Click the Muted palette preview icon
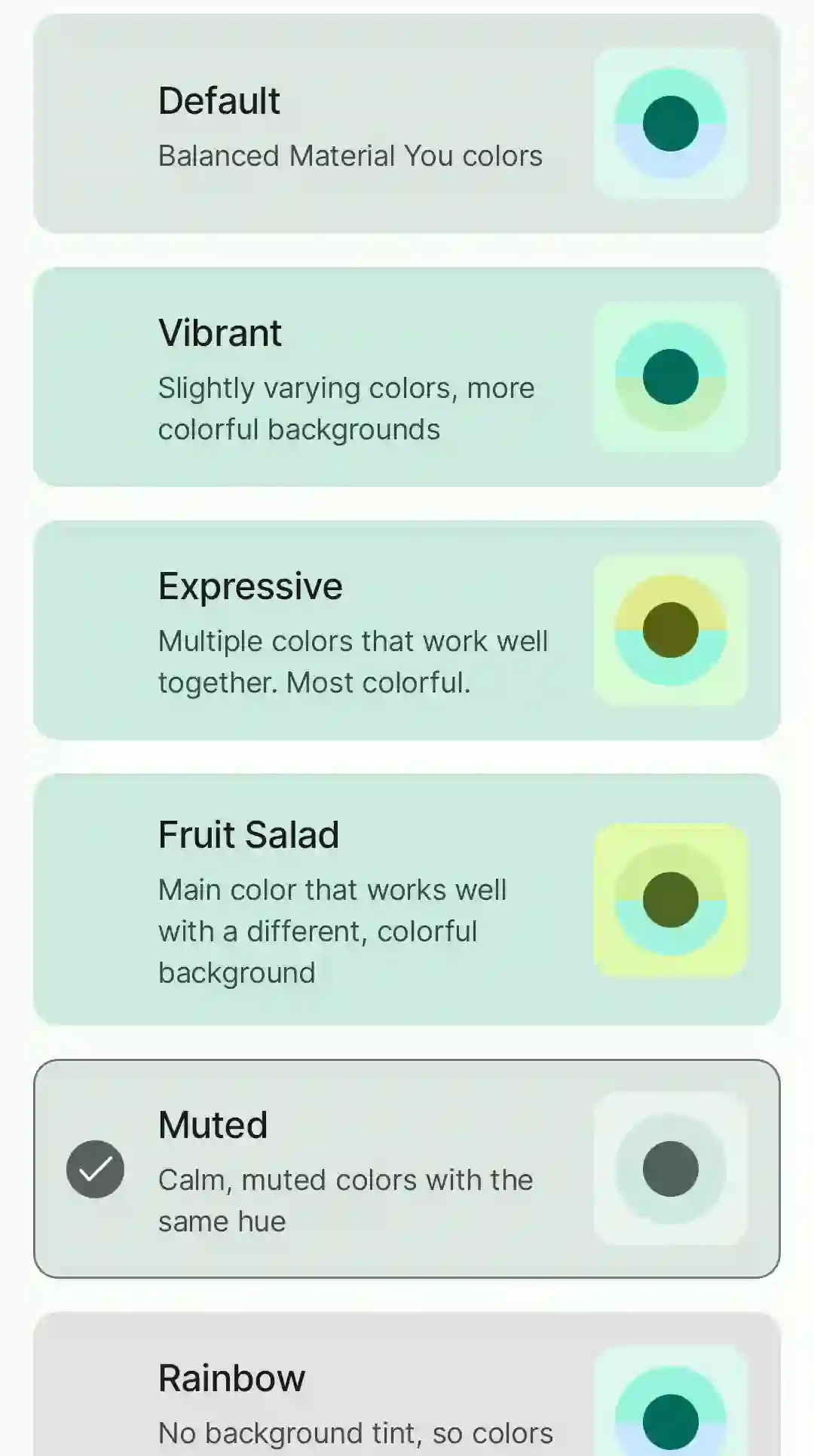Image resolution: width=814 pixels, height=1456 pixels. tap(670, 1169)
